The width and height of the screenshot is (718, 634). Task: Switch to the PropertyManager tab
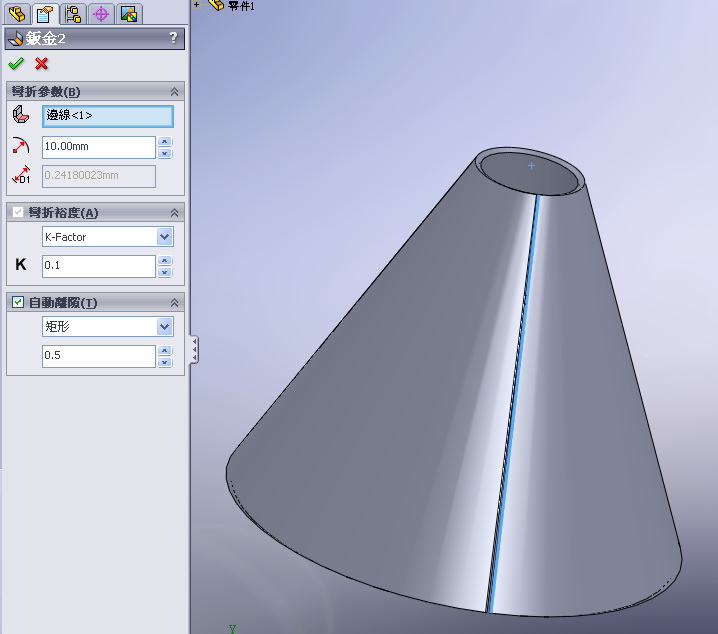(45, 14)
